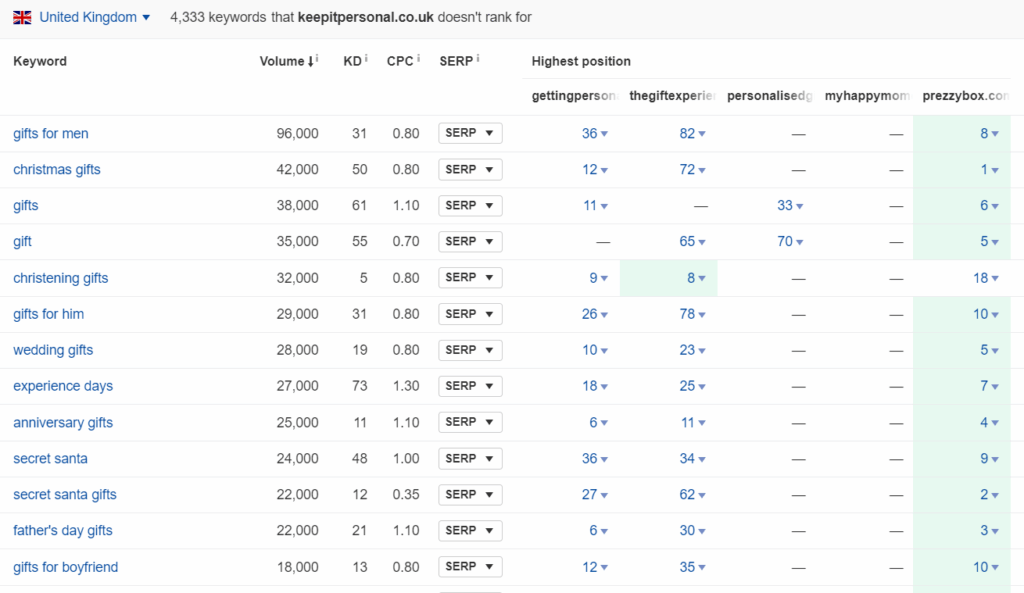The image size is (1024, 593).
Task: Expand prezzybox position 7 for 'experience days'
Action: tap(989, 386)
